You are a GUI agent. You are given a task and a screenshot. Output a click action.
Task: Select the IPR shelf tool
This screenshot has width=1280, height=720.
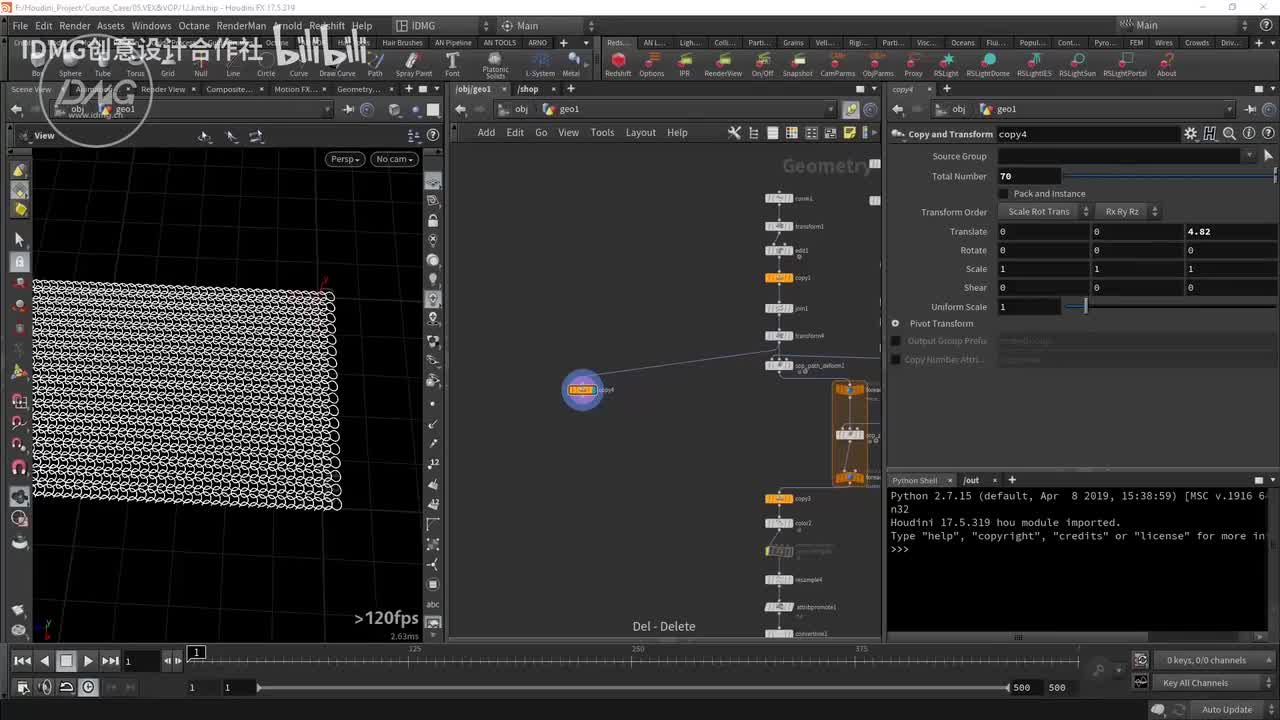684,62
